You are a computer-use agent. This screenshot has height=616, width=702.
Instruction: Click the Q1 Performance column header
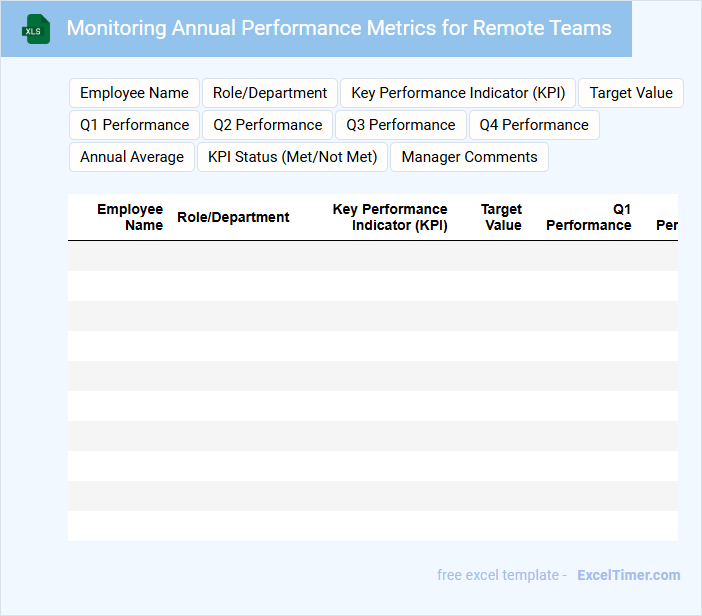588,217
